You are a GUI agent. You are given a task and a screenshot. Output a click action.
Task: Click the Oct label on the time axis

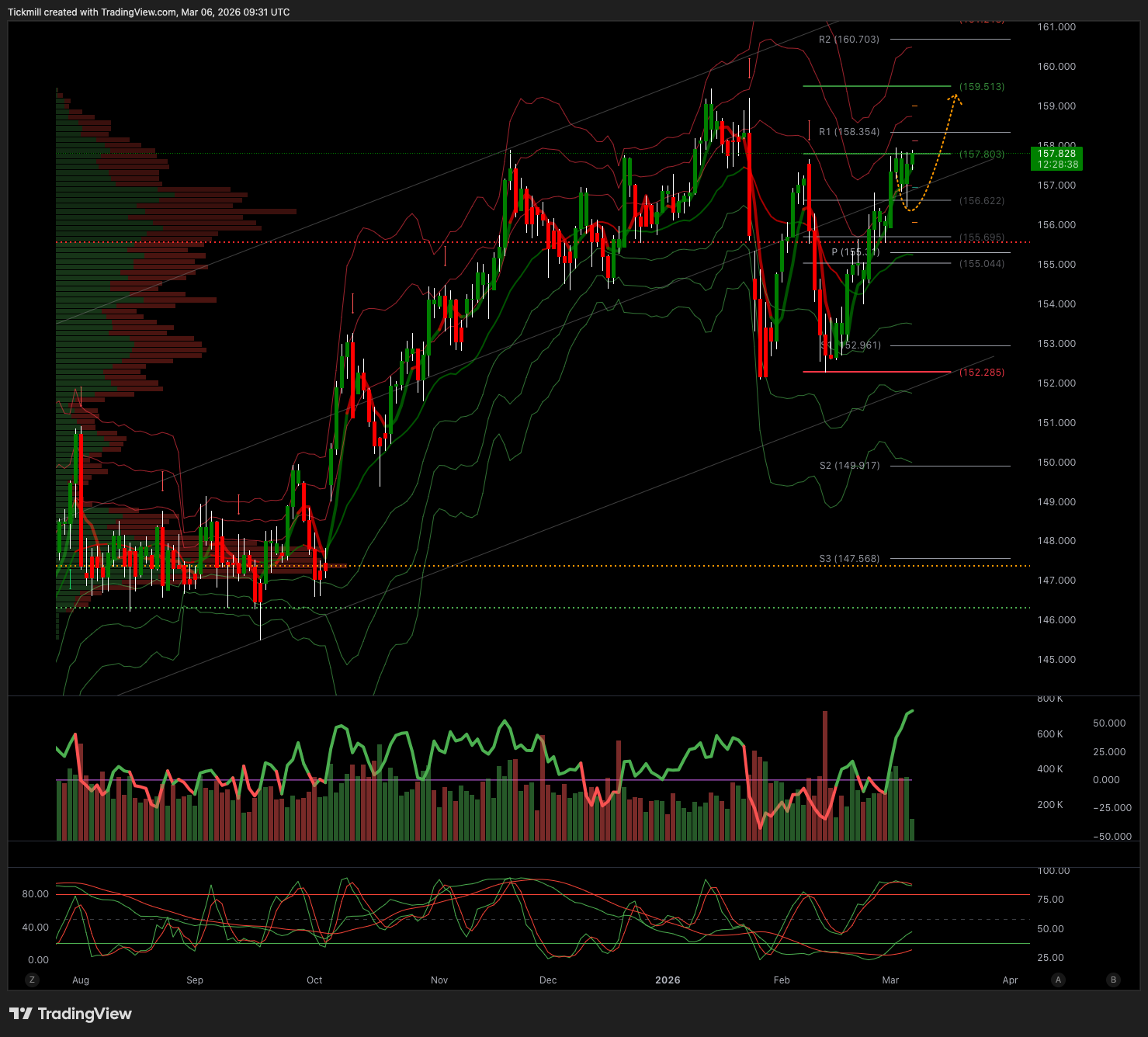(x=314, y=980)
